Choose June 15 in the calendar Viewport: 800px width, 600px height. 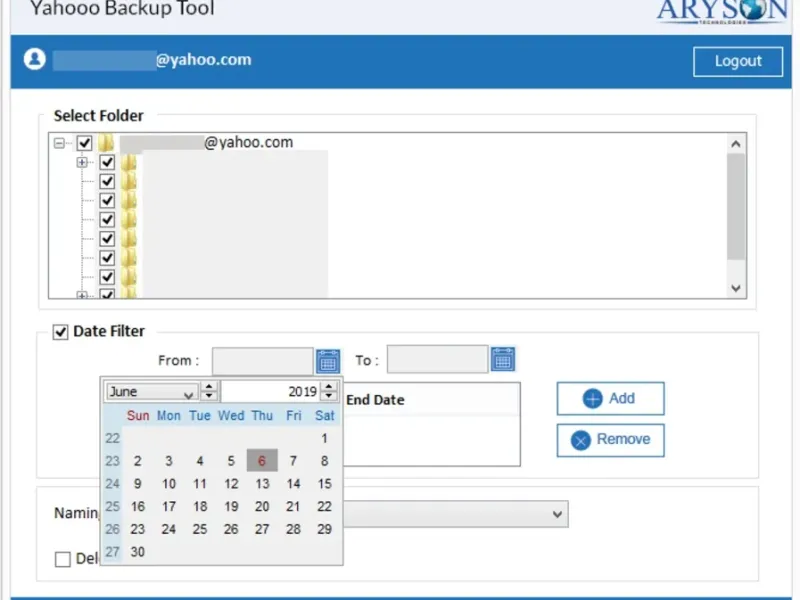[324, 484]
